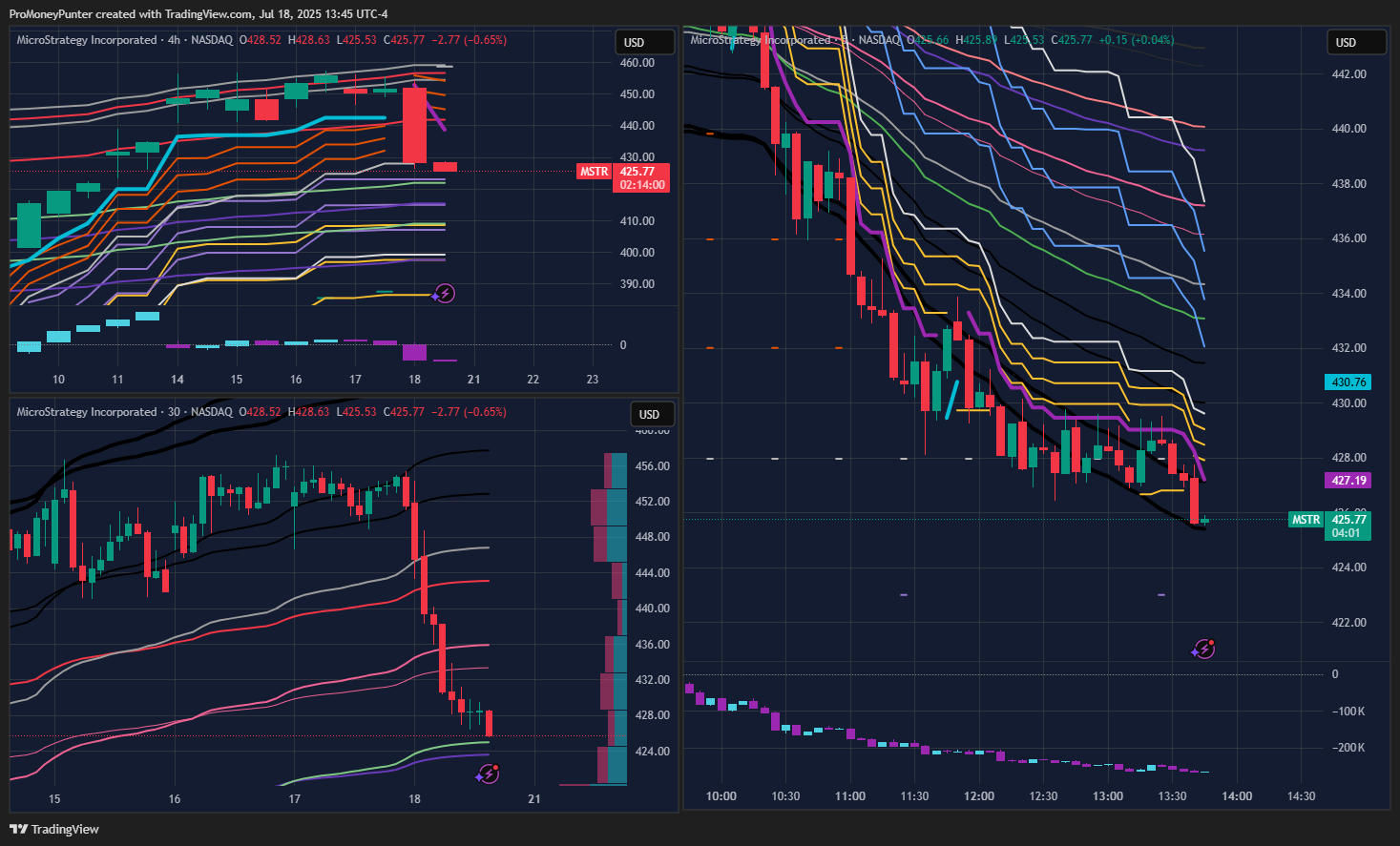This screenshot has width=1400, height=846.
Task: Click the 11:30 time label on right chart
Action: point(914,796)
